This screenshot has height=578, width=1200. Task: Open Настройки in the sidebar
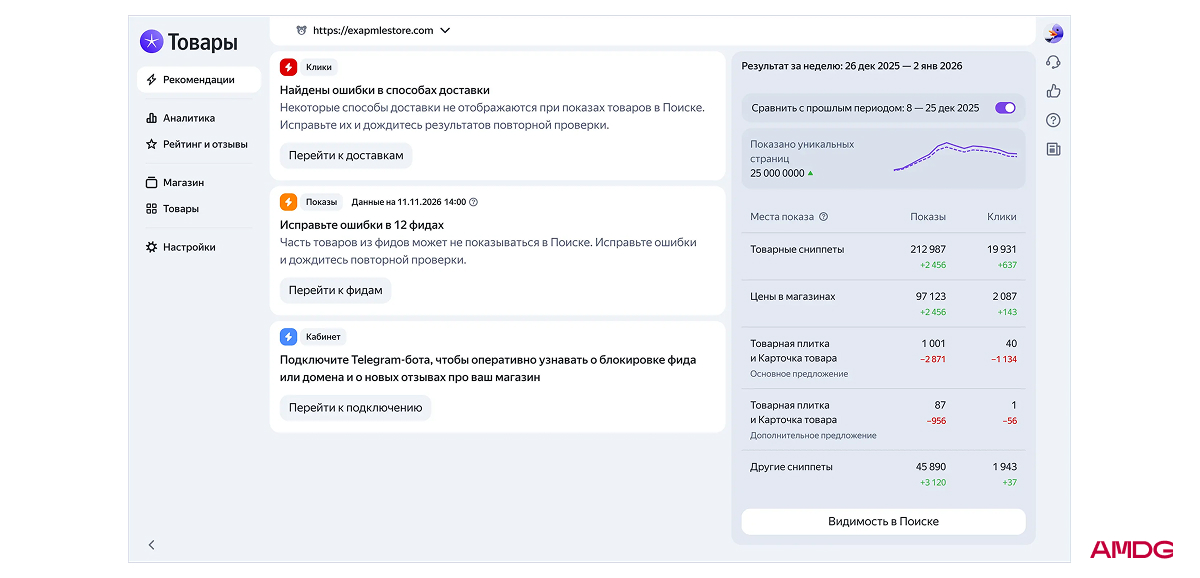coord(188,247)
